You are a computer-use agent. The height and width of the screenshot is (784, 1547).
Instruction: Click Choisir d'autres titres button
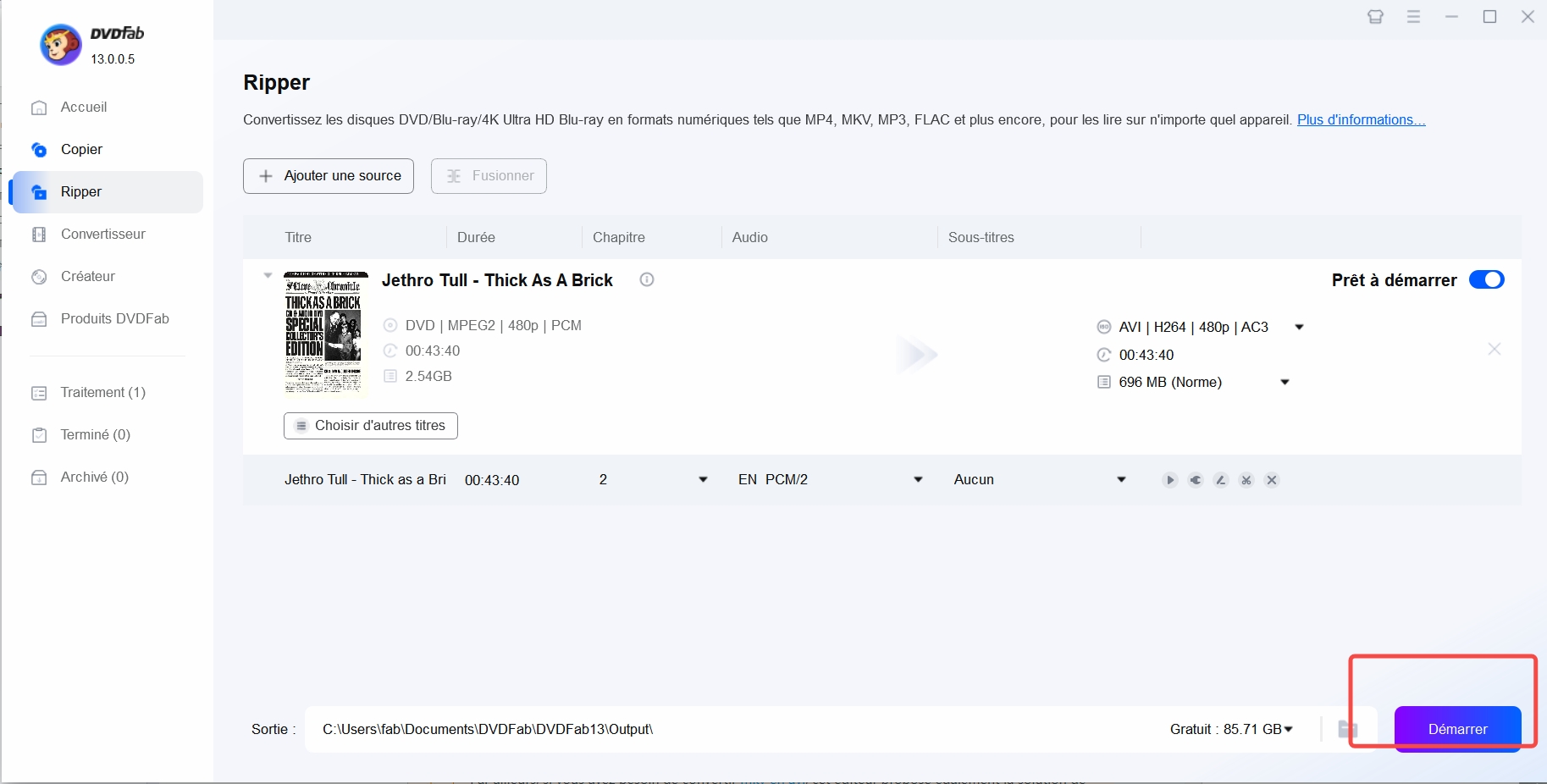[371, 426]
